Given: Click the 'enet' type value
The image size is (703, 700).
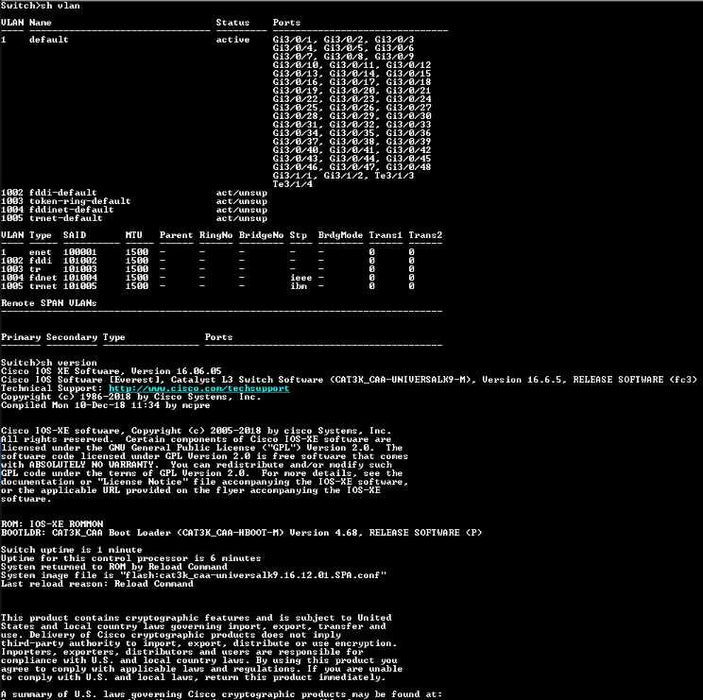Looking at the screenshot, I should point(40,252).
